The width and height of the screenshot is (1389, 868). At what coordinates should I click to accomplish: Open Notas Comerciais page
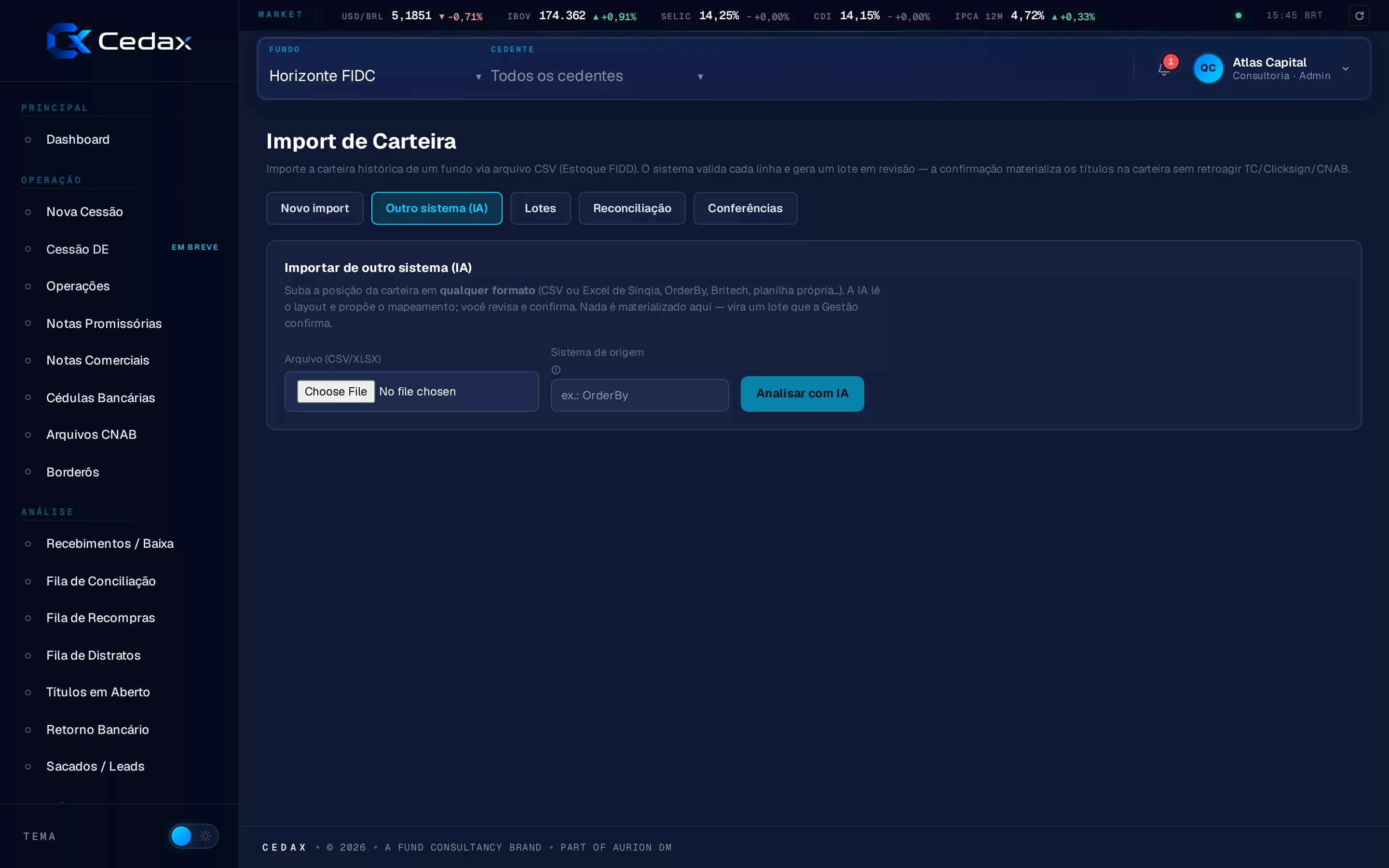pyautogui.click(x=97, y=360)
